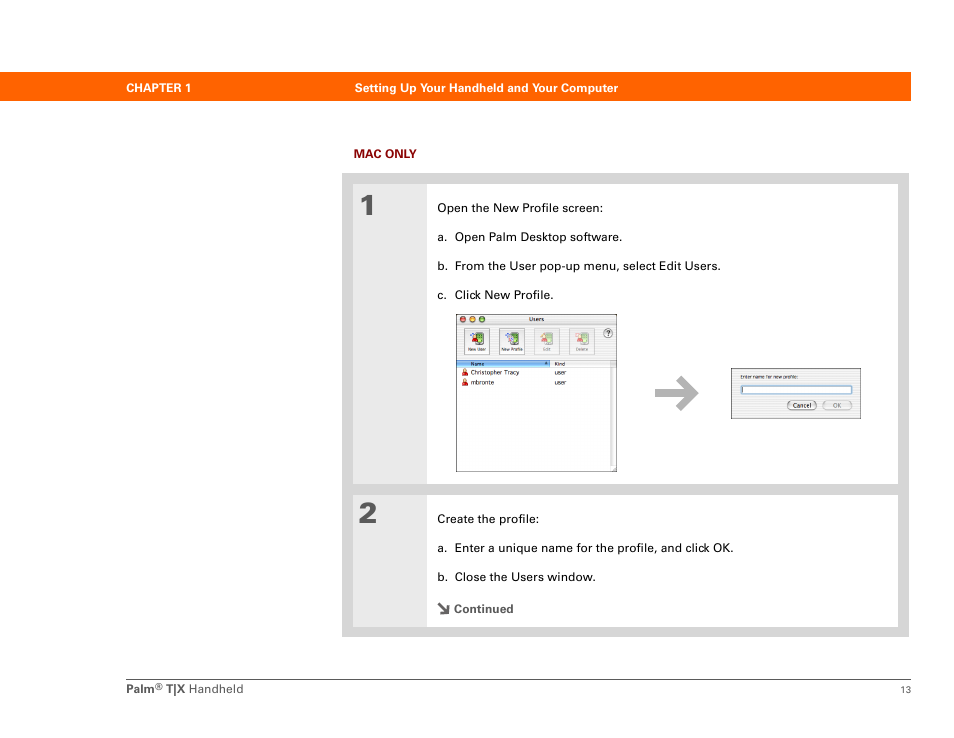Viewport: 954px width, 738px height.
Task: Open help with the question mark icon
Action: [x=608, y=333]
